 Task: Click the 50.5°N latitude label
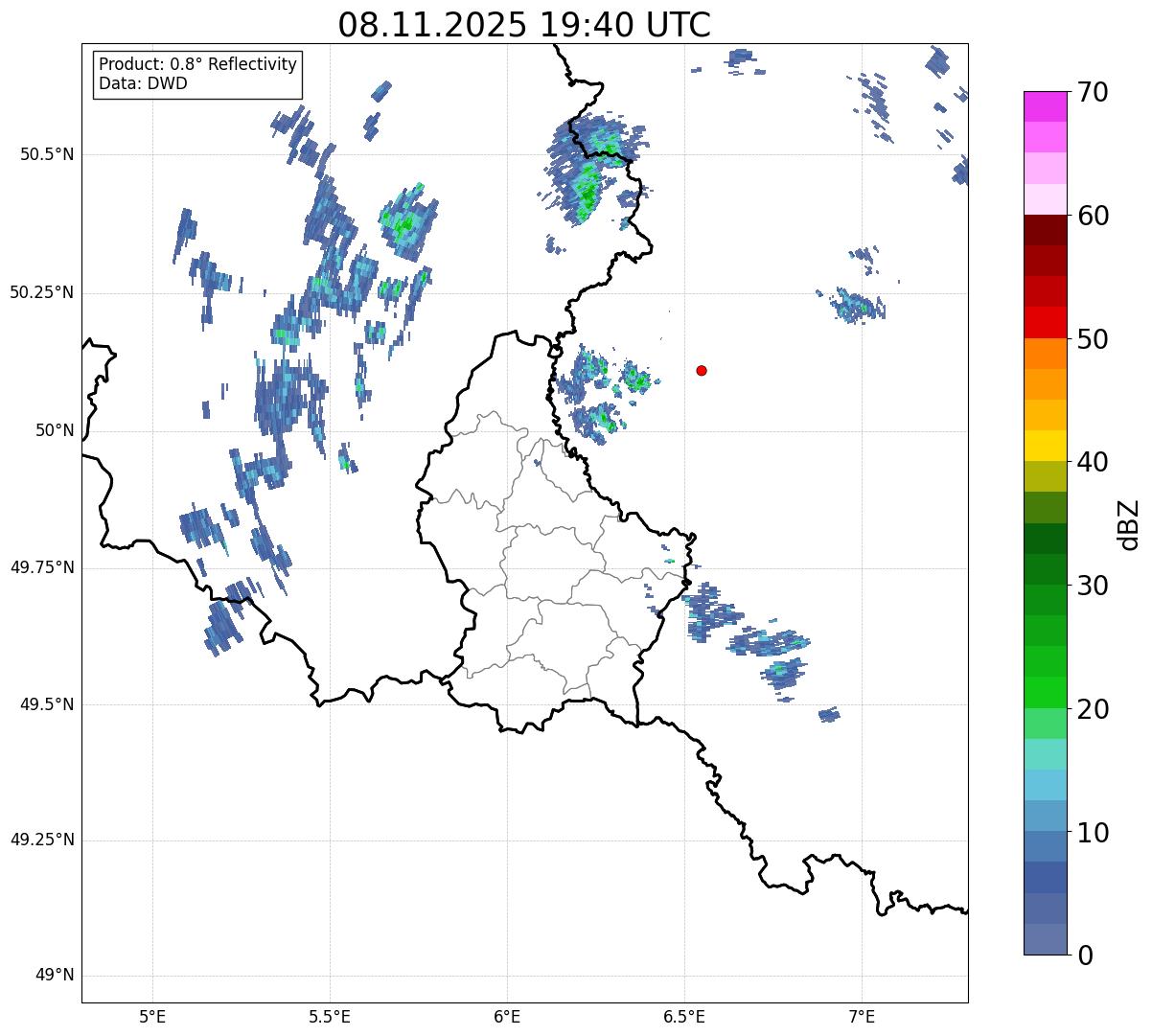47,155
